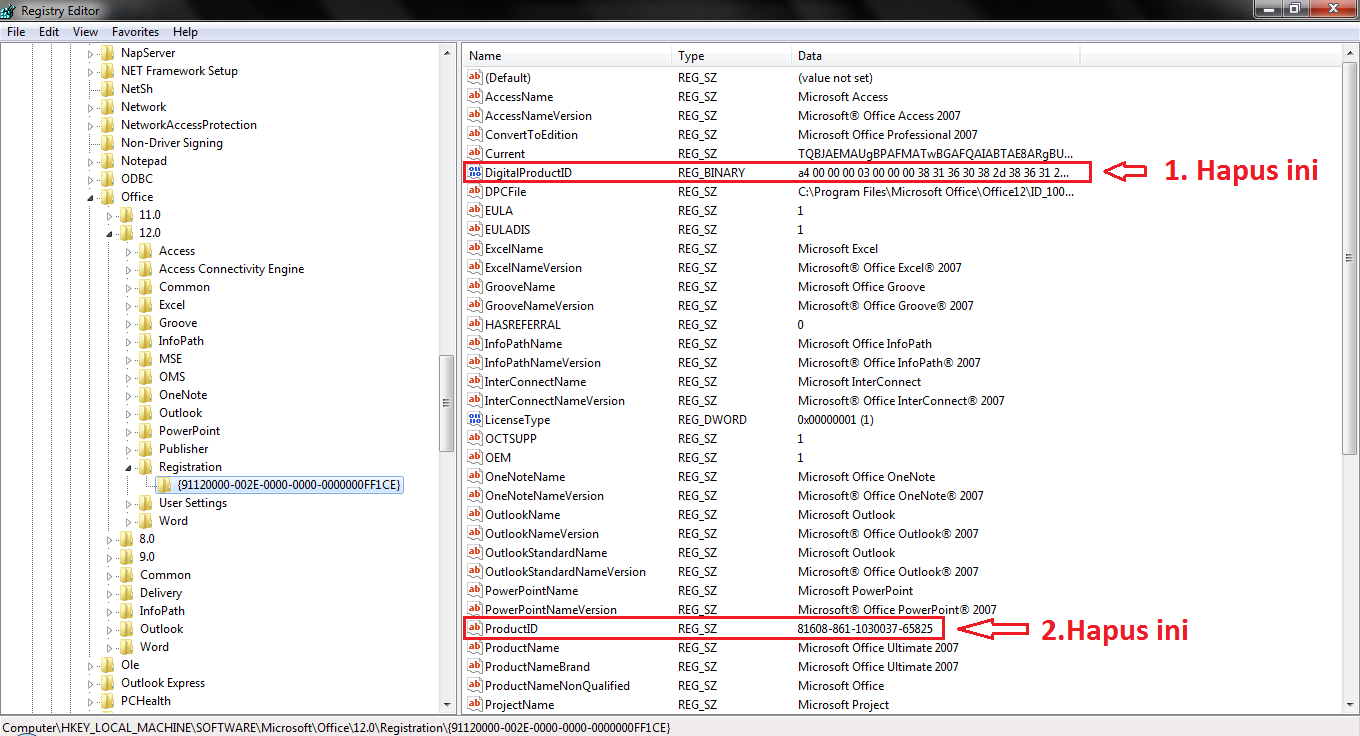Select the Non-Driver Signing key
Screen dimensions: 1360x736
point(172,143)
